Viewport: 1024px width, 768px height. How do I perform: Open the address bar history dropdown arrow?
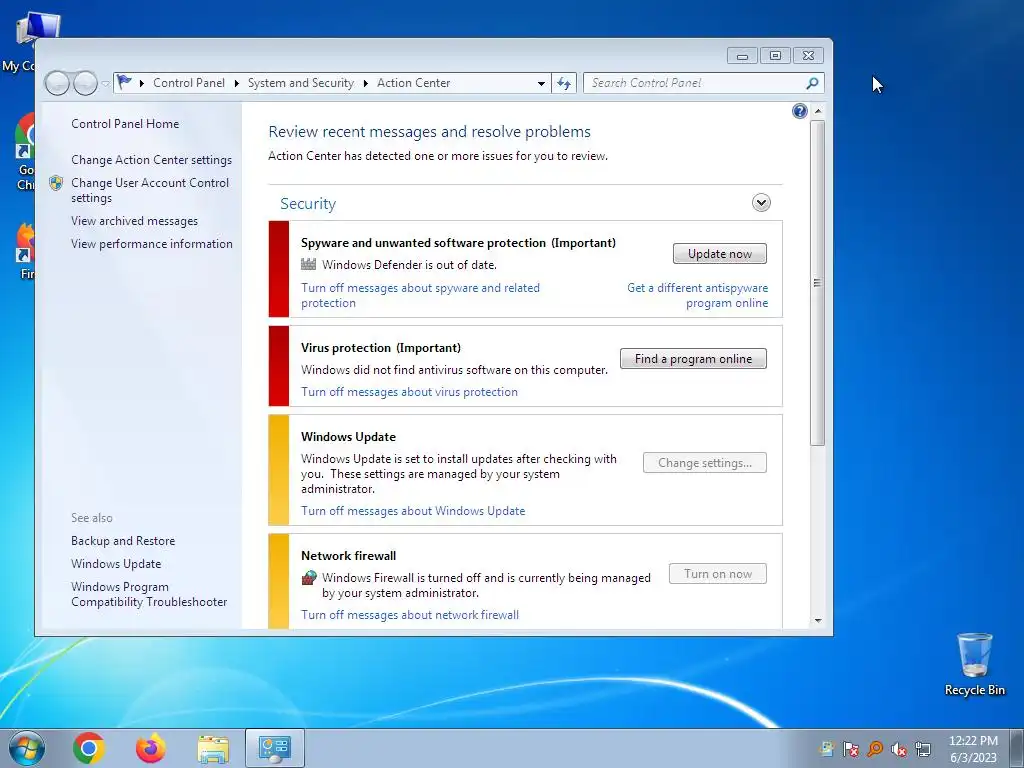pos(541,84)
